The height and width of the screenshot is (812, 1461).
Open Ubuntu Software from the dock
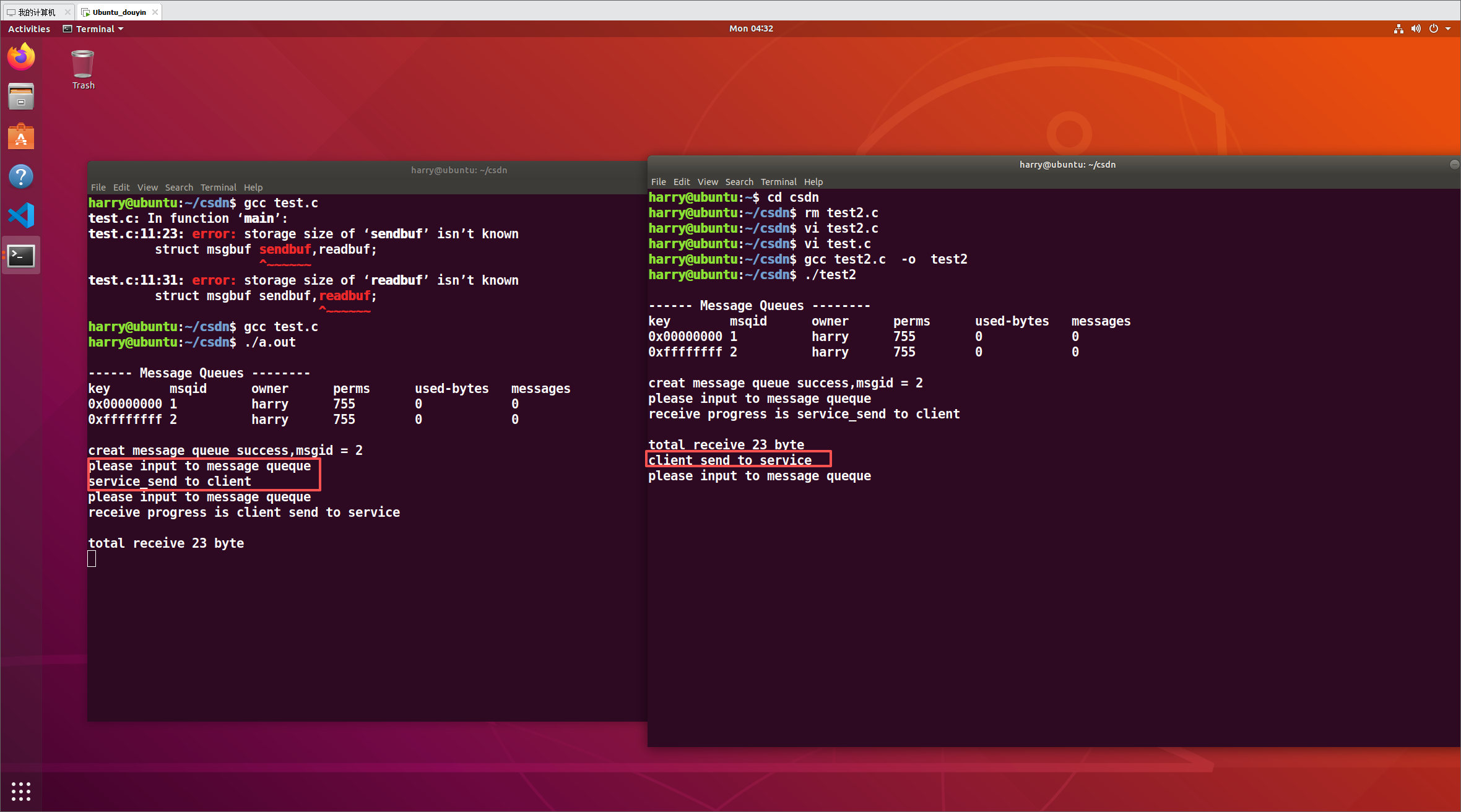point(21,137)
